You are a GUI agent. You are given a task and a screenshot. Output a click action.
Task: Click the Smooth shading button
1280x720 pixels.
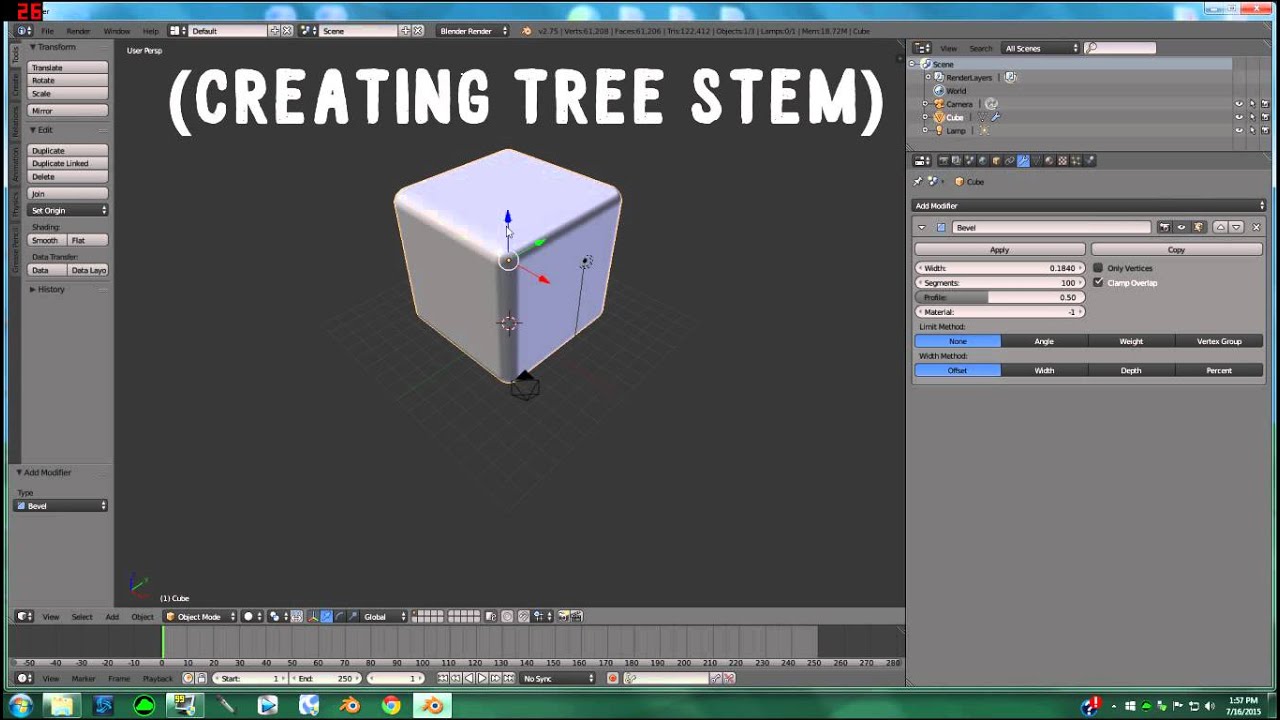(x=46, y=240)
